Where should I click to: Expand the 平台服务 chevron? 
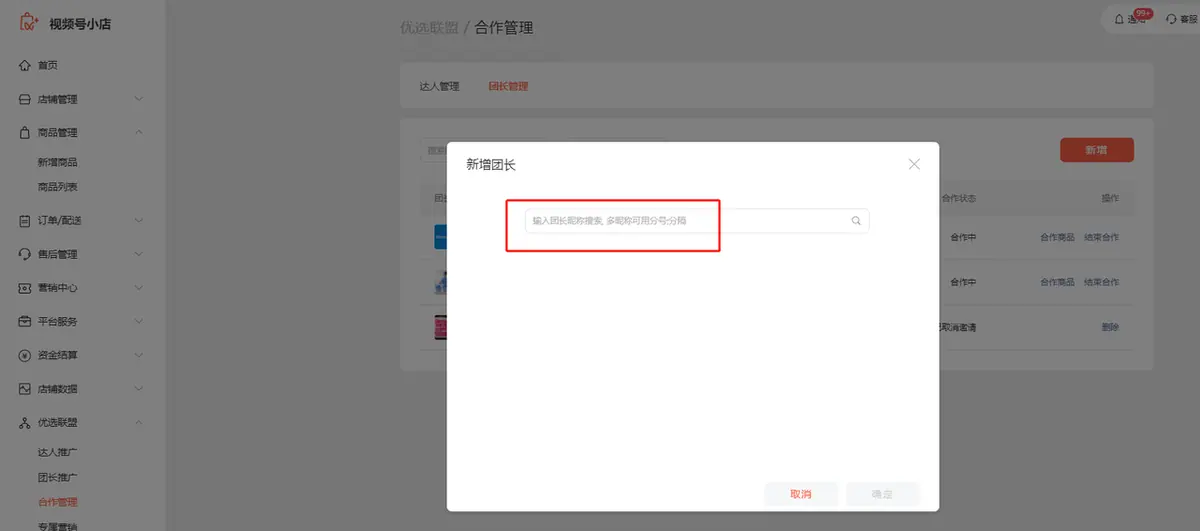(139, 322)
